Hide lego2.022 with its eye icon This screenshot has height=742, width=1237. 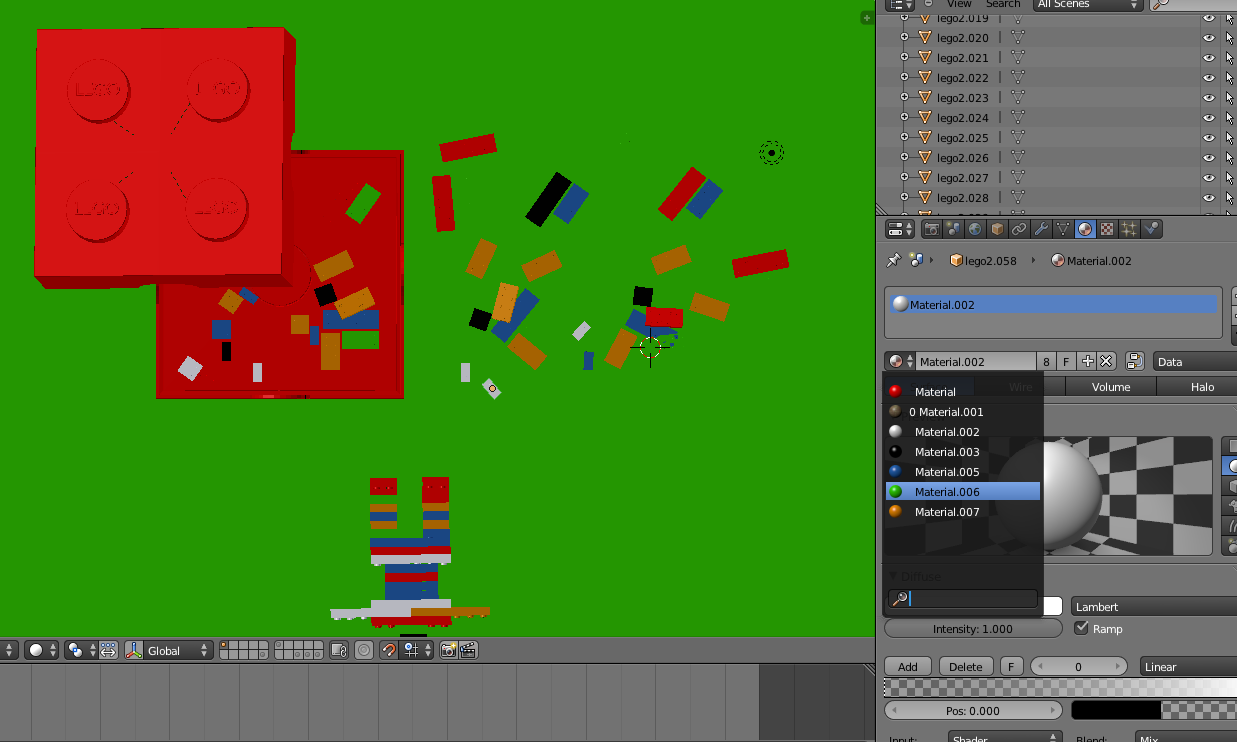point(1208,78)
